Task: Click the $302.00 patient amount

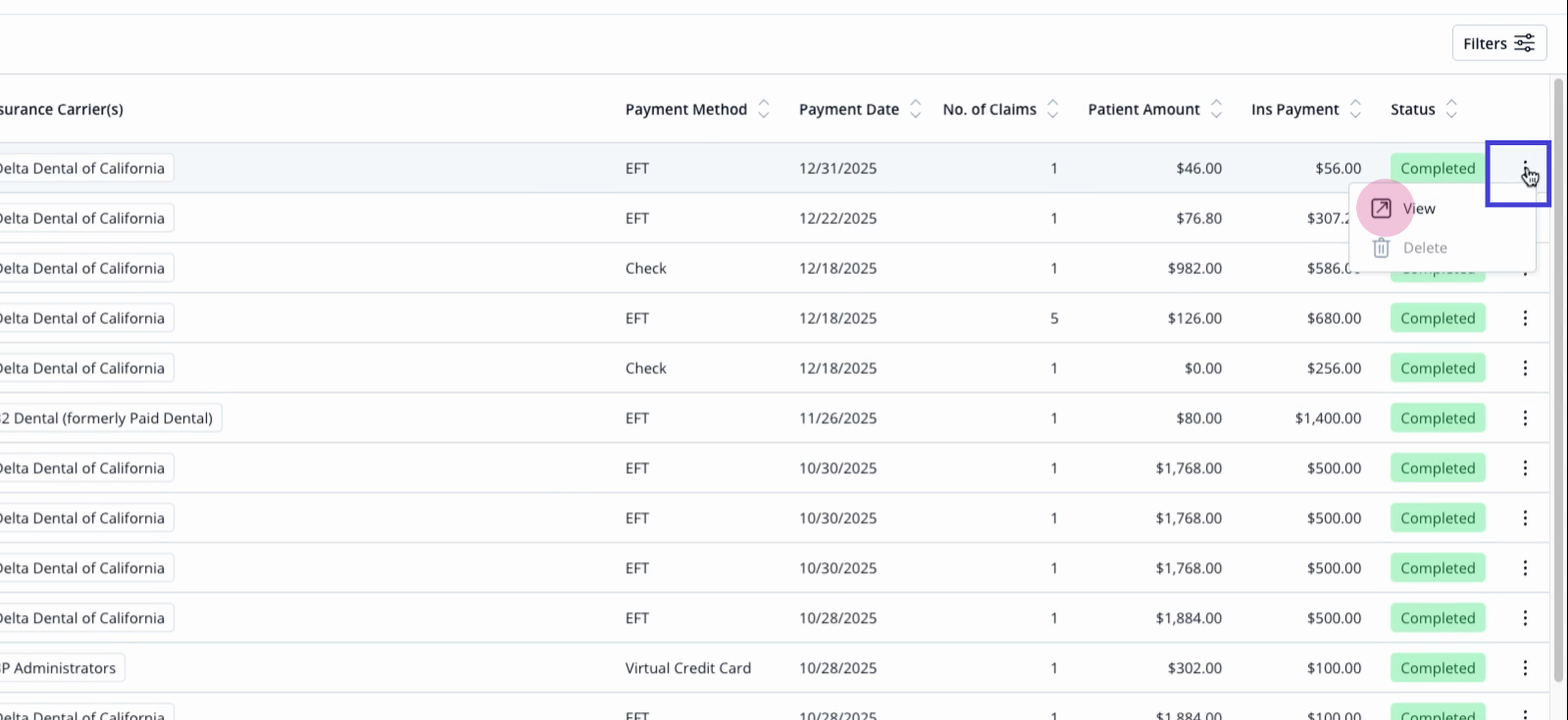Action: click(1194, 668)
